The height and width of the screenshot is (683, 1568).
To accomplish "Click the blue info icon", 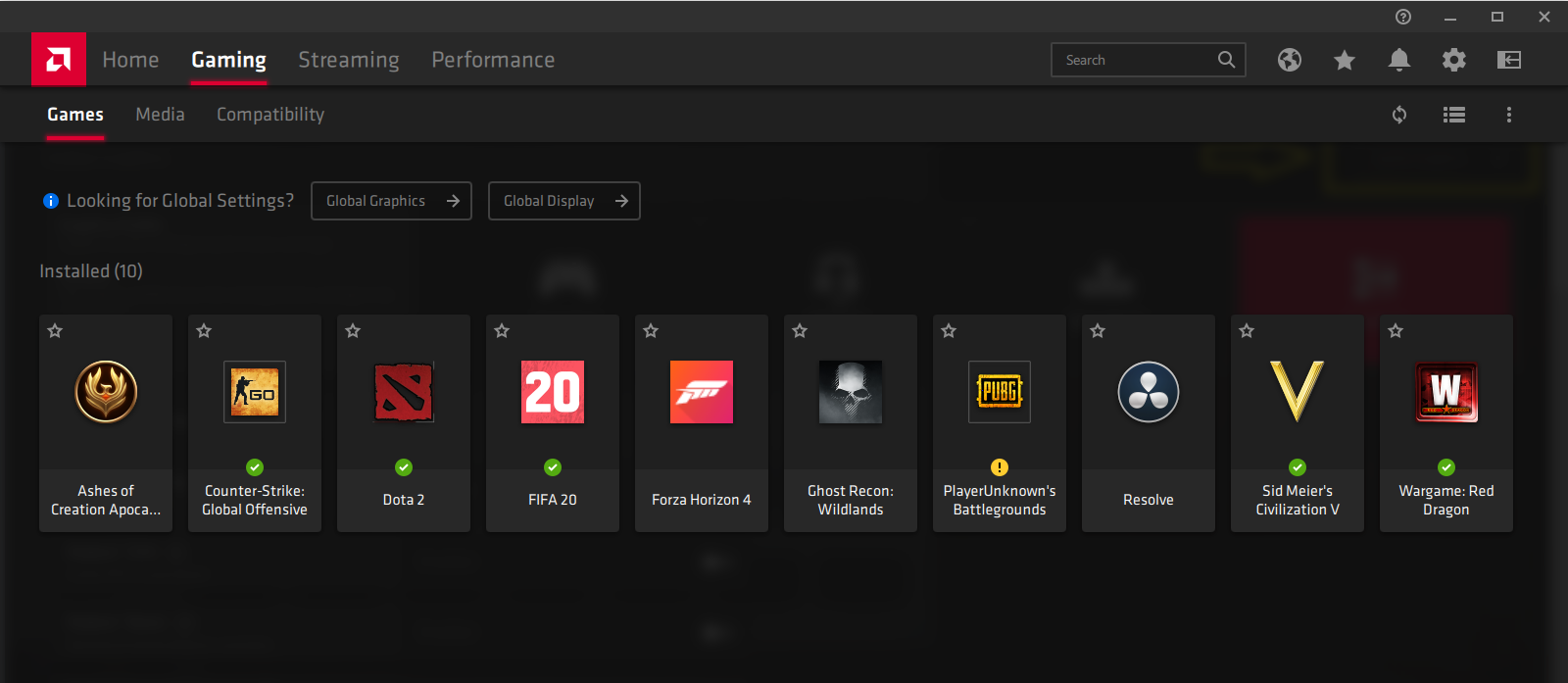I will point(51,201).
